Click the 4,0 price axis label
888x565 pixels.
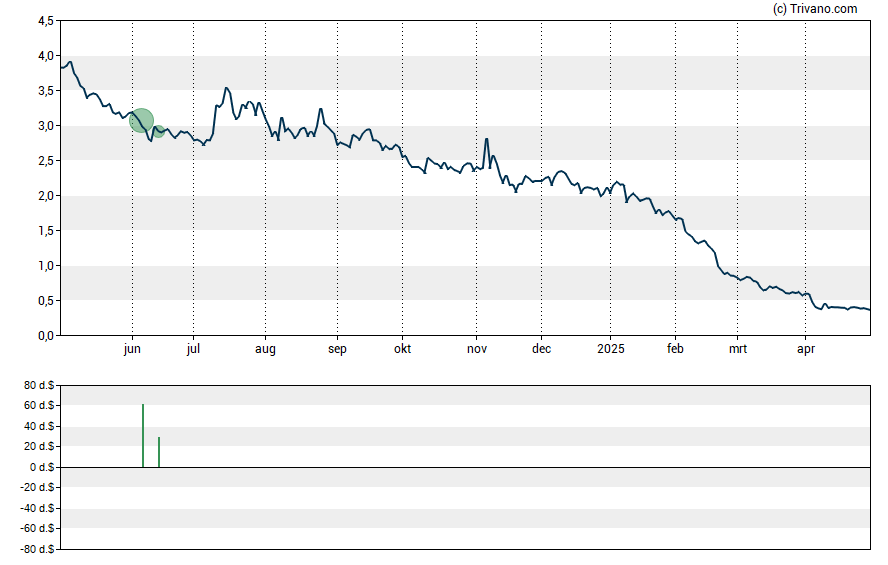[46, 56]
